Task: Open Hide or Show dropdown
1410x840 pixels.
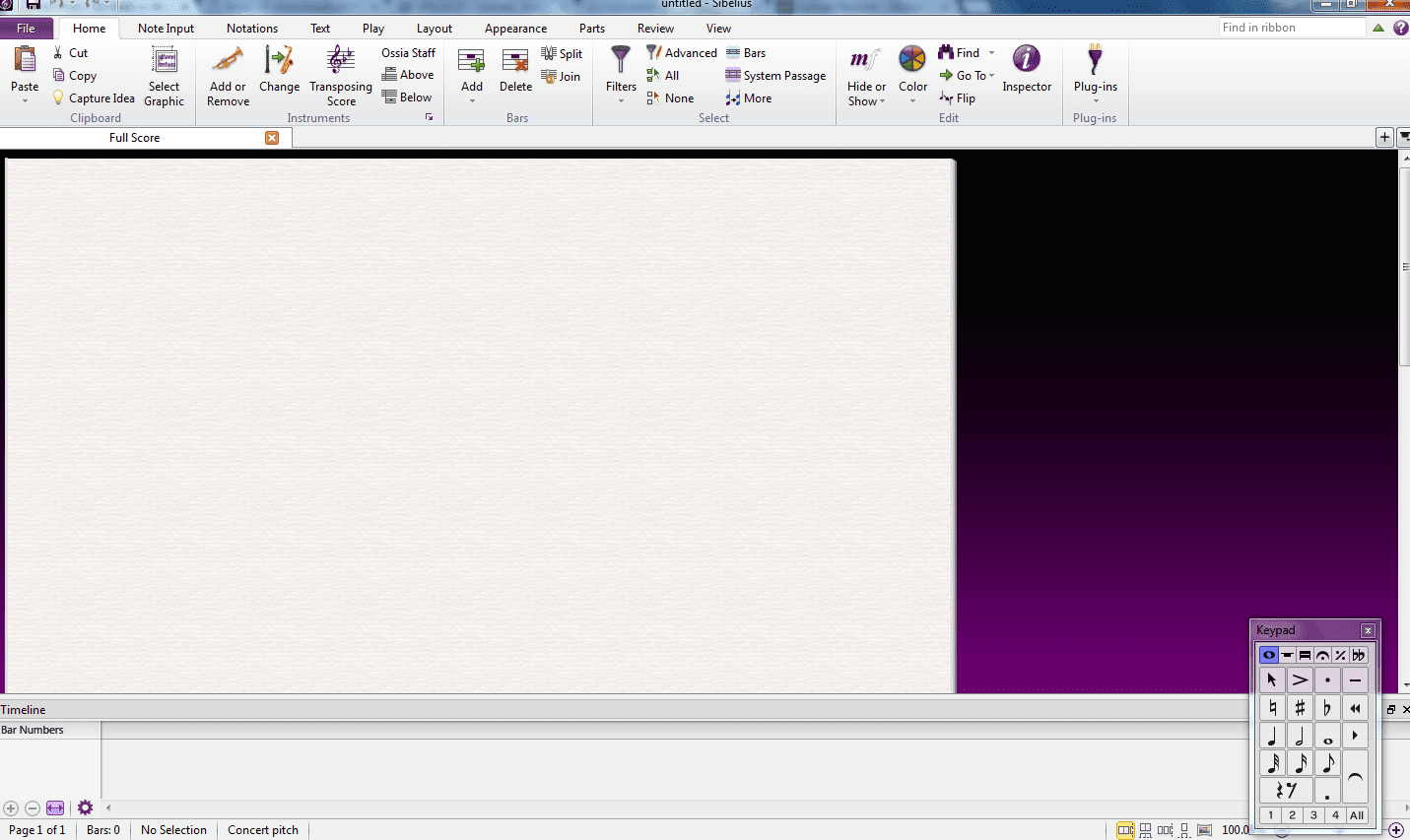Action: click(882, 101)
